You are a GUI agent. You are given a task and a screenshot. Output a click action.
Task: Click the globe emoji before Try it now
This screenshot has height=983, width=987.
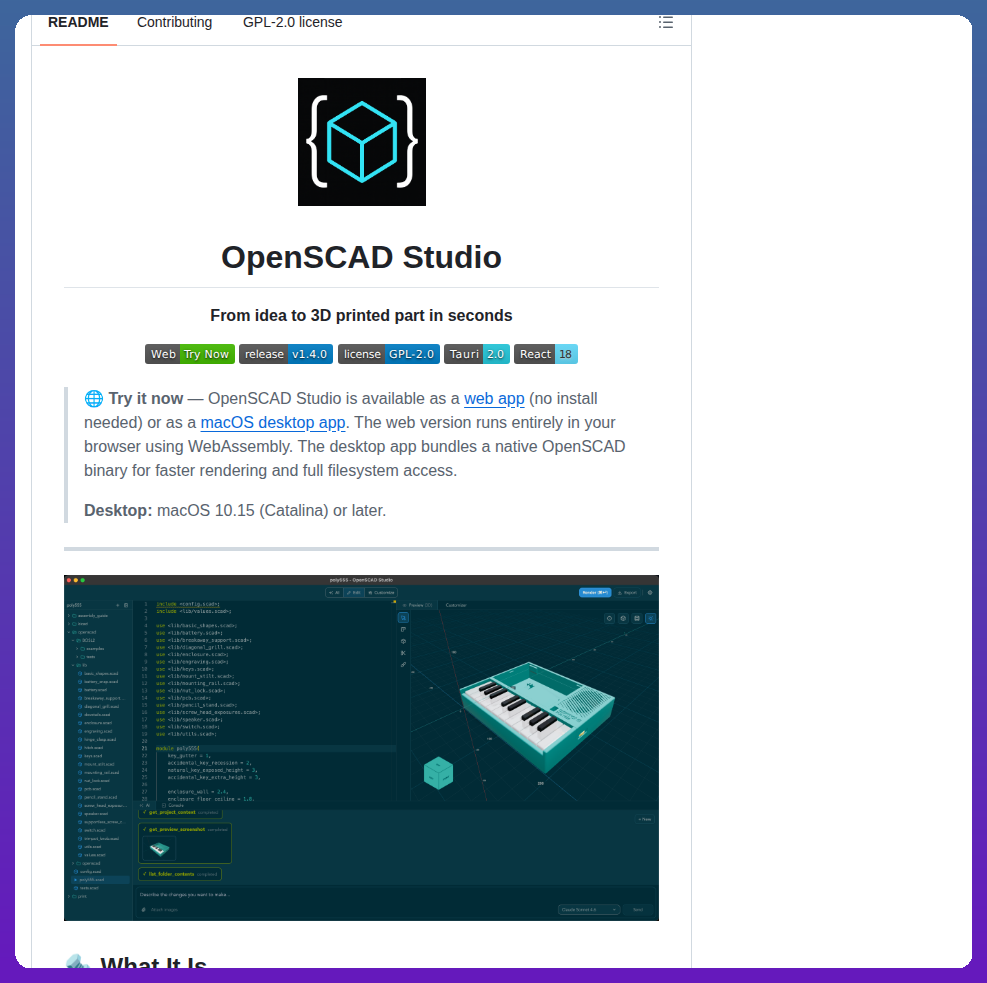(94, 399)
